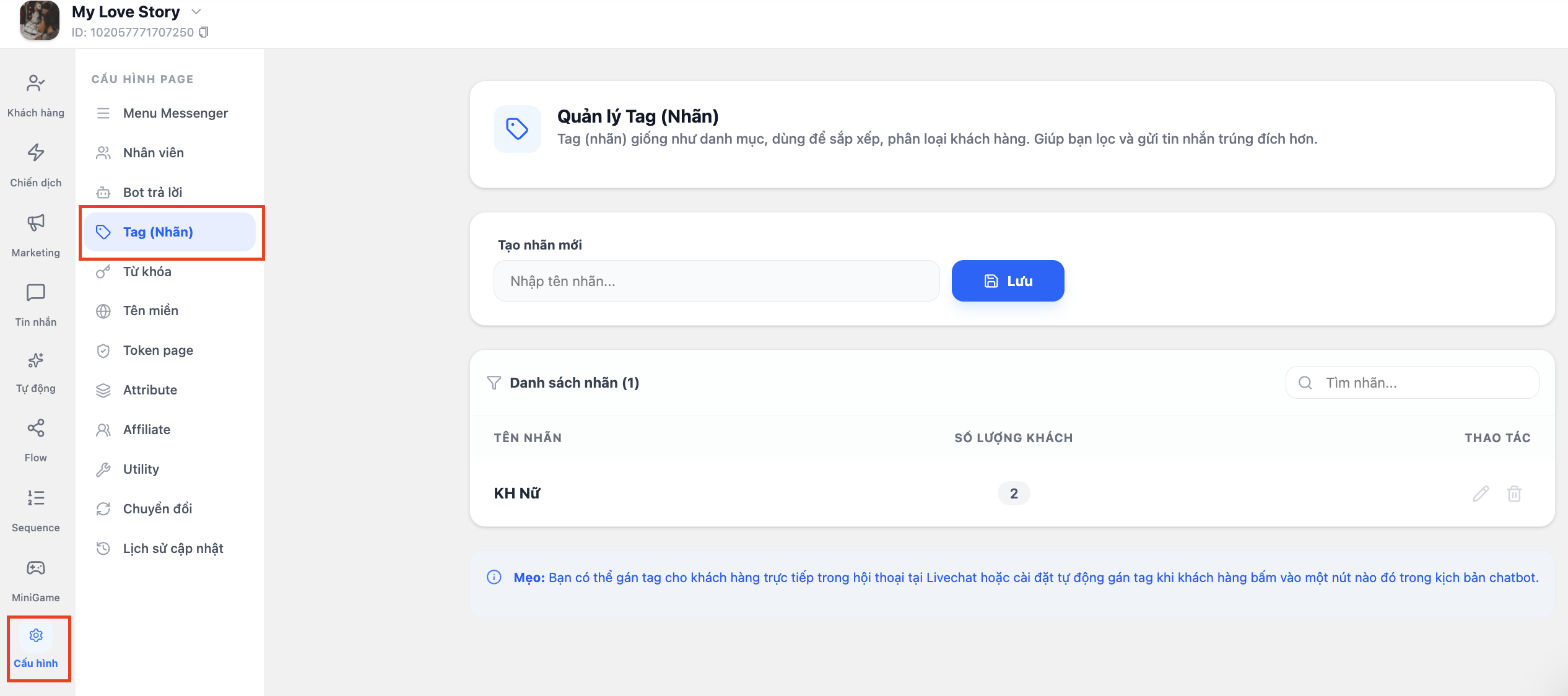Open the Flow share icon
Screen dimensions: 1568x696
coord(36,428)
